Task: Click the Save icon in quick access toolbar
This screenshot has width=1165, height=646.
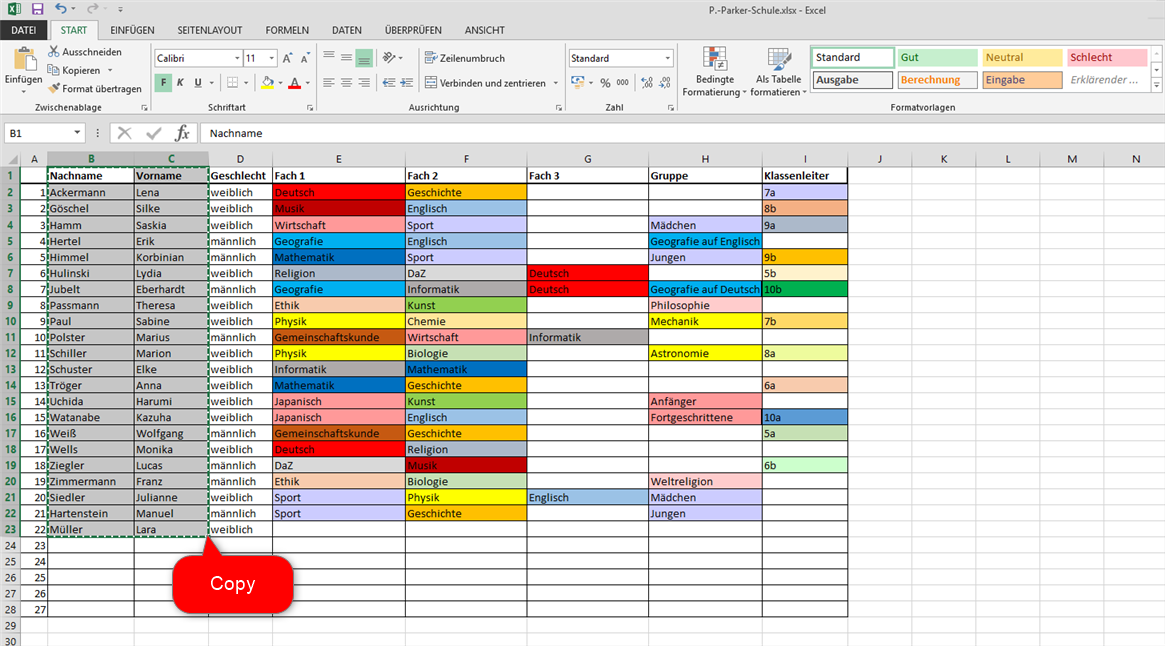Action: pos(36,9)
